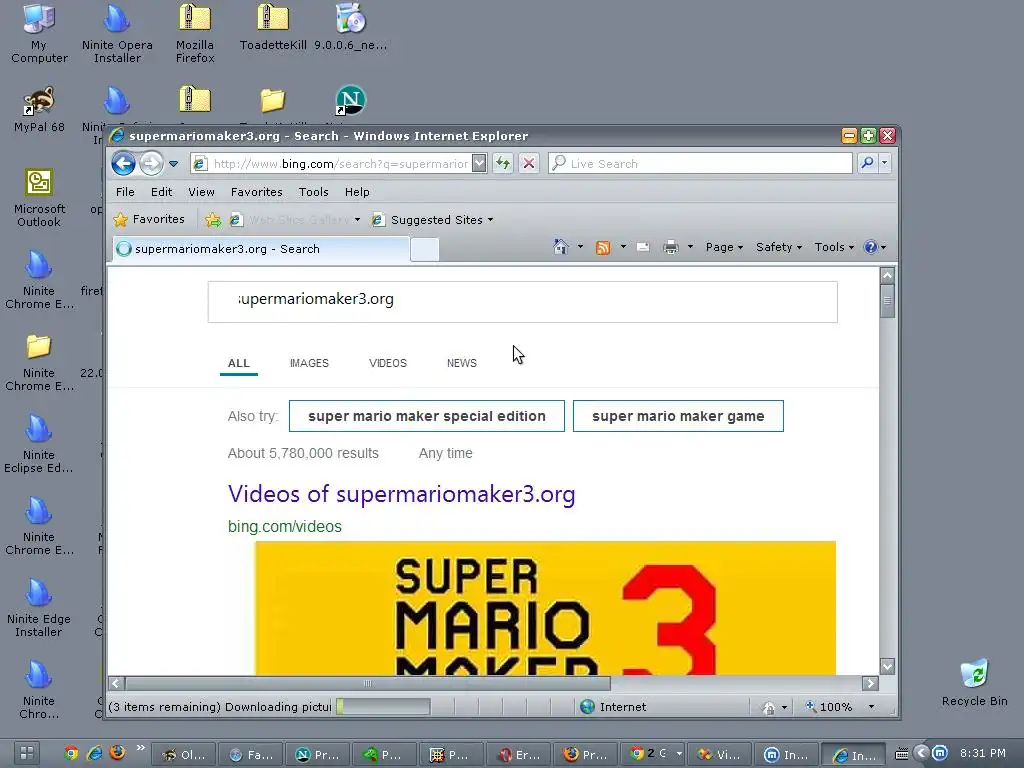This screenshot has width=1024, height=768.
Task: Open the Tools menu in menu bar
Action: (313, 192)
